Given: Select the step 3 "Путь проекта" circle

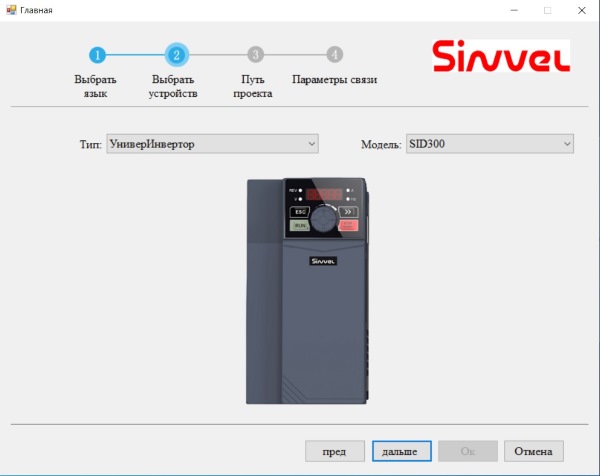Looking at the screenshot, I should pyautogui.click(x=255, y=55).
